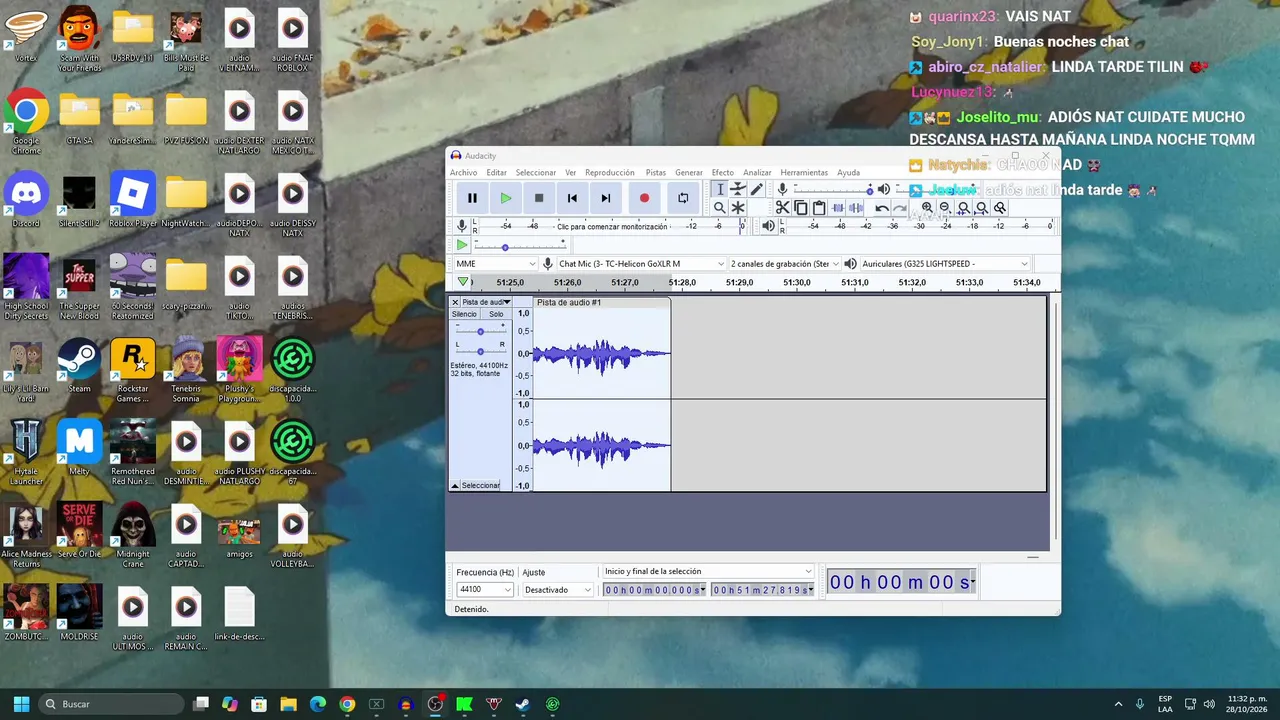1280x720 pixels.
Task: Close the audio track with its X button
Action: tap(455, 302)
